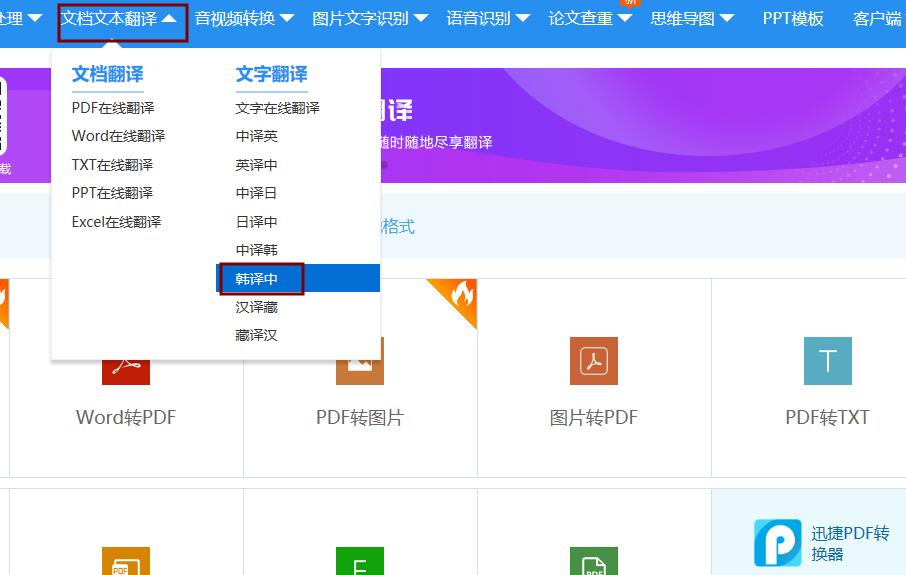Screen dimensions: 906x575
Task: Click the yellow PDF slideshow icon
Action: 125,561
